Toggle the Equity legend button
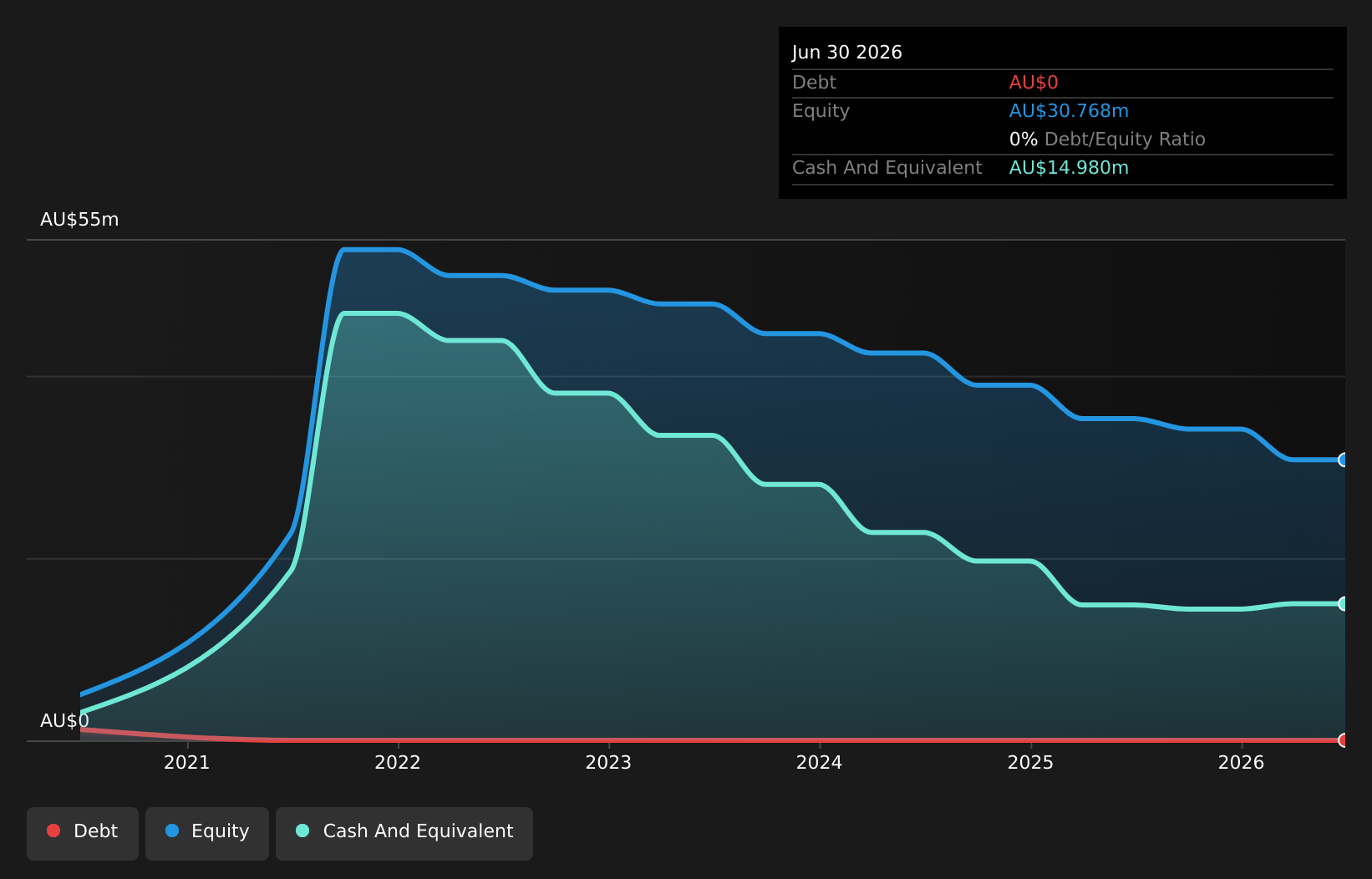 pyautogui.click(x=207, y=833)
